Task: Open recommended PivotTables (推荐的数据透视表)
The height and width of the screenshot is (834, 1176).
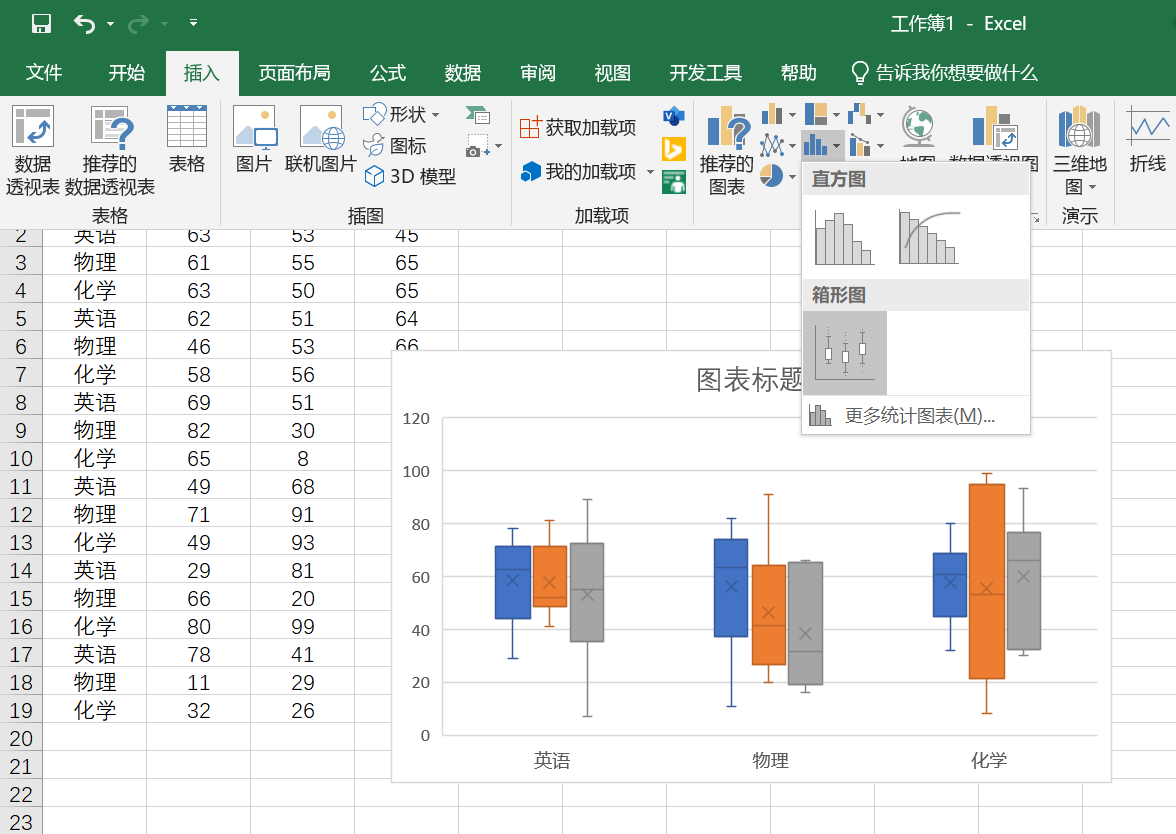Action: (110, 150)
